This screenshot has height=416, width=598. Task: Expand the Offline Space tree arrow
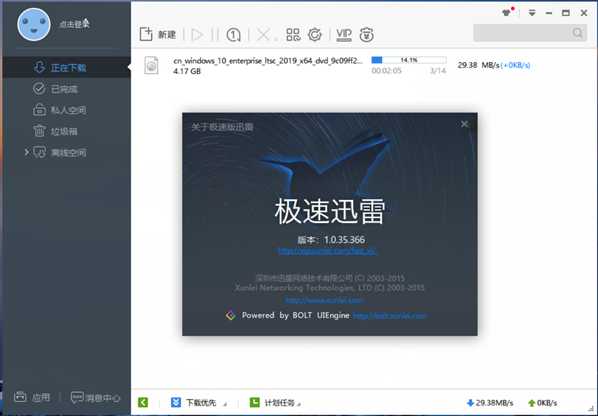[x=26, y=152]
